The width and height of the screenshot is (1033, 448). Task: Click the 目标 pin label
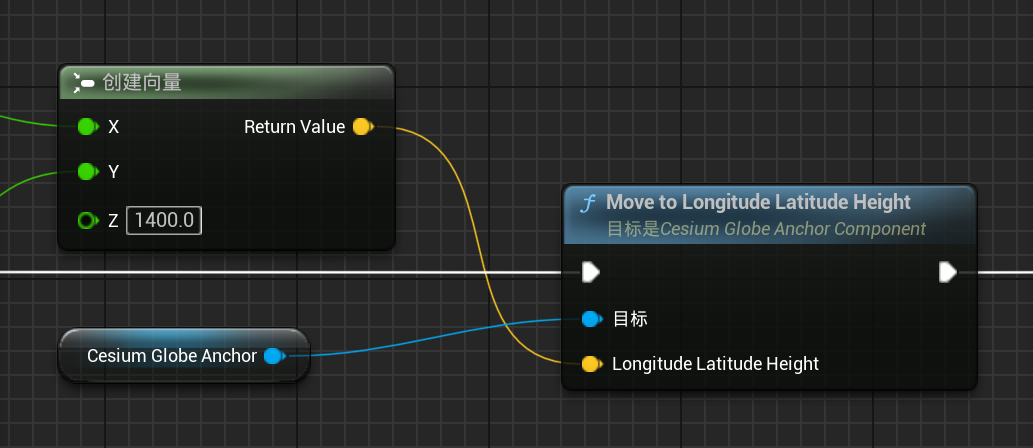[630, 320]
